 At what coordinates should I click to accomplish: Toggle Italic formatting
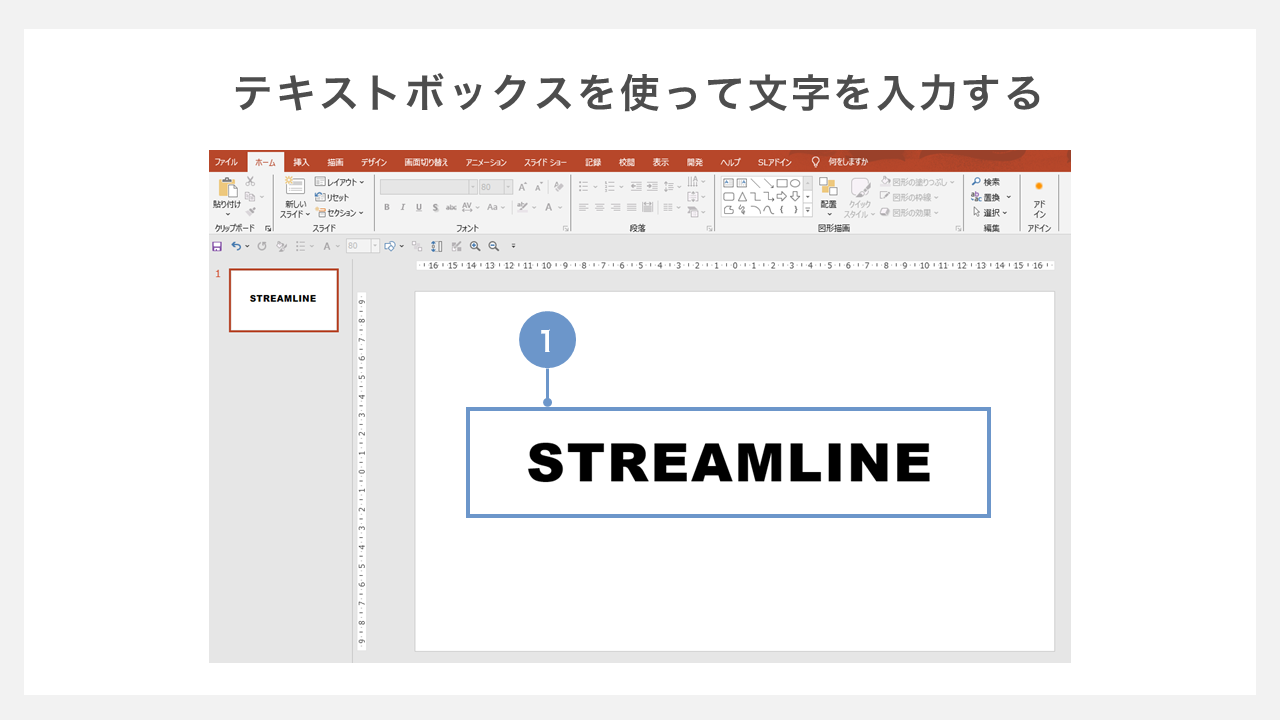[x=403, y=207]
